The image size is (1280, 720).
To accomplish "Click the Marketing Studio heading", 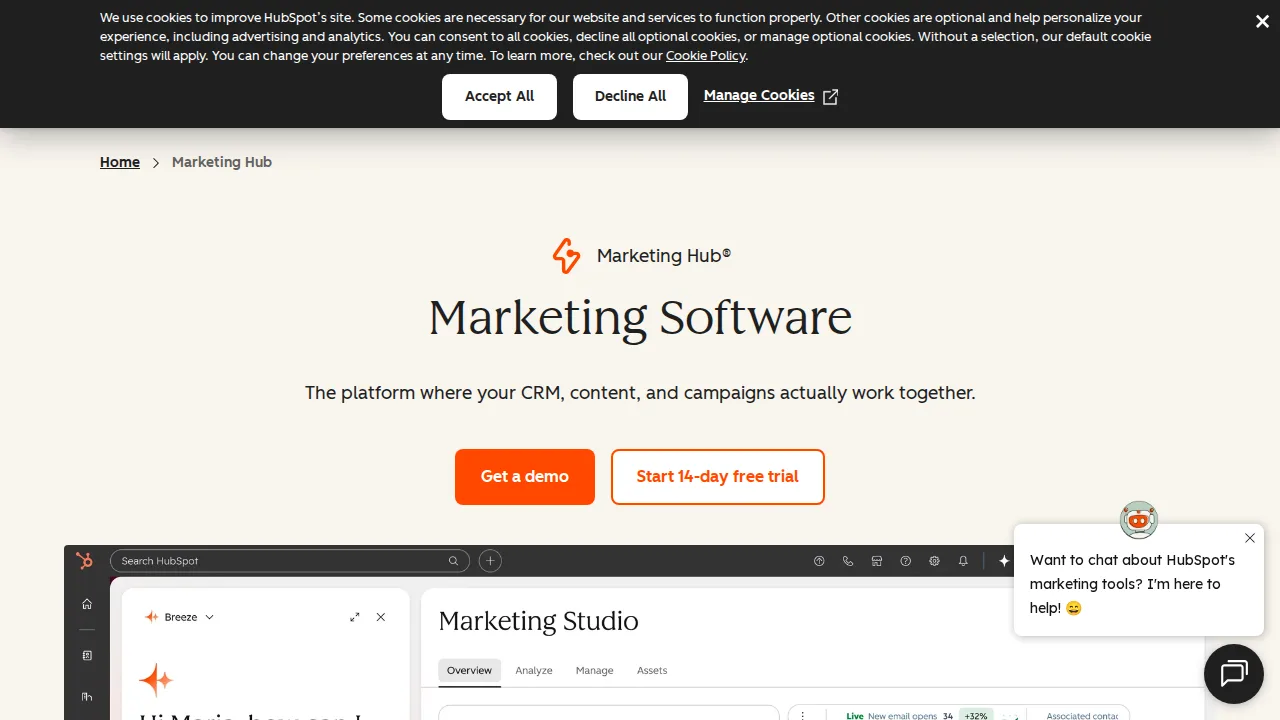I will (538, 621).
